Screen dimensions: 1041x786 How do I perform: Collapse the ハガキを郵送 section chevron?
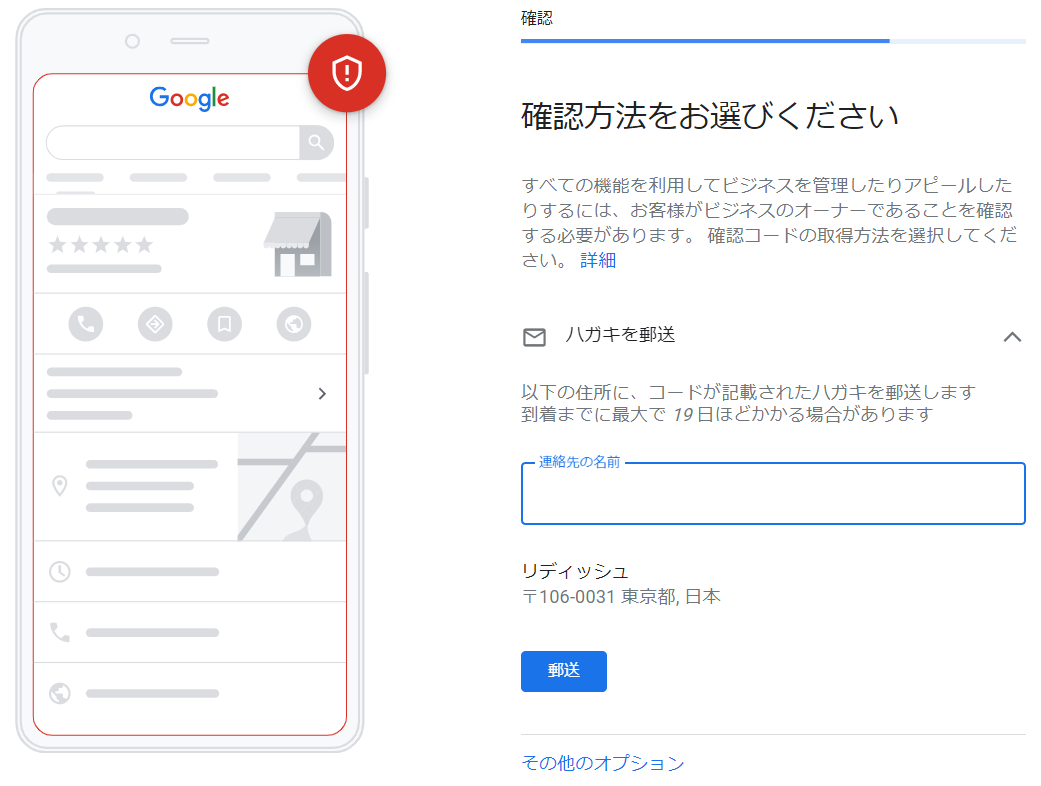tap(1012, 337)
